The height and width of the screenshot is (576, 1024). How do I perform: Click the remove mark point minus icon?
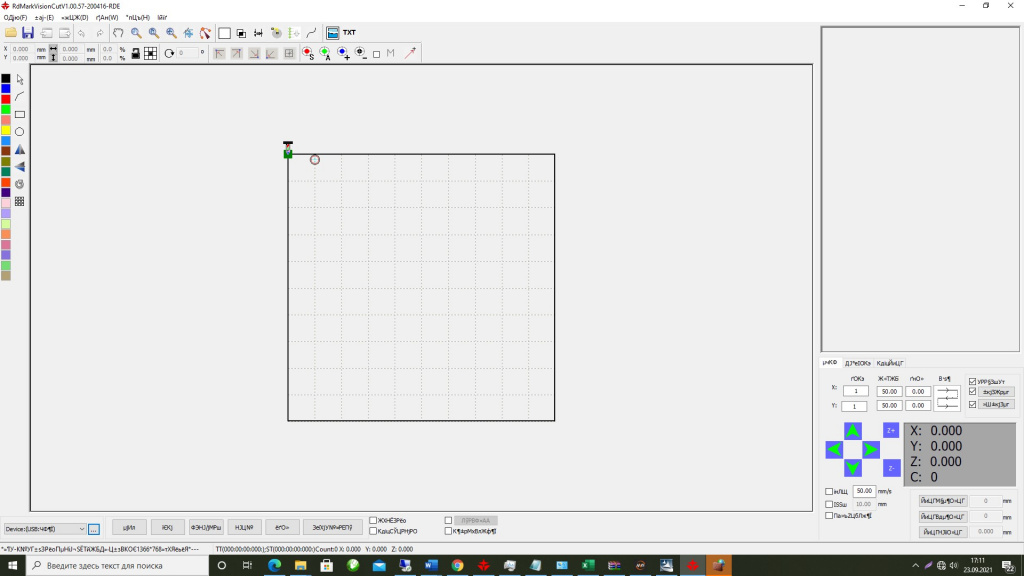[360, 54]
